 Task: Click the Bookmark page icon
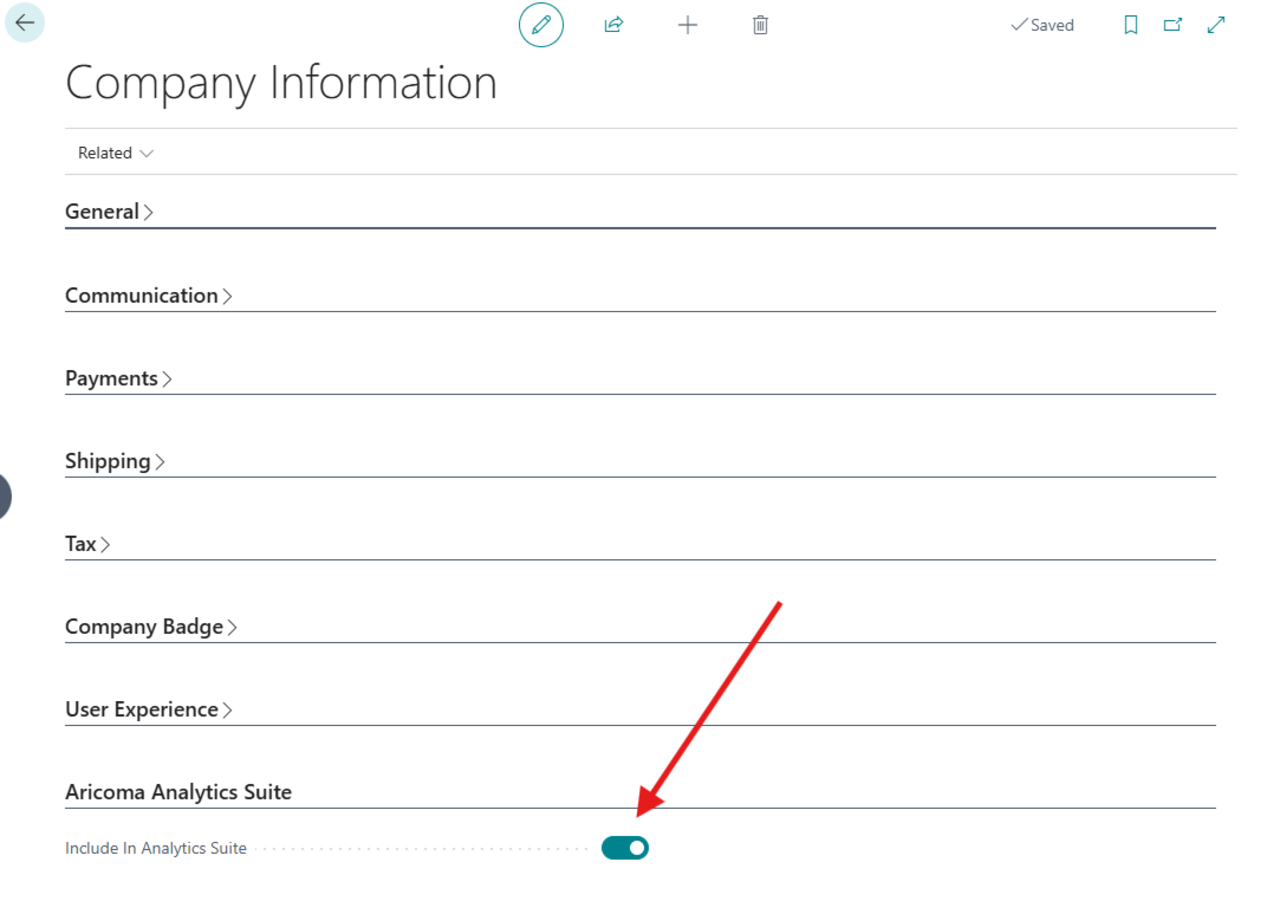(1130, 24)
